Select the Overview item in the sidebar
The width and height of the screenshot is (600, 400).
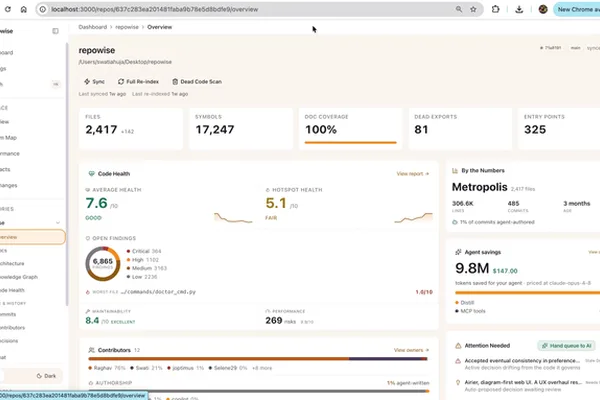pos(31,237)
